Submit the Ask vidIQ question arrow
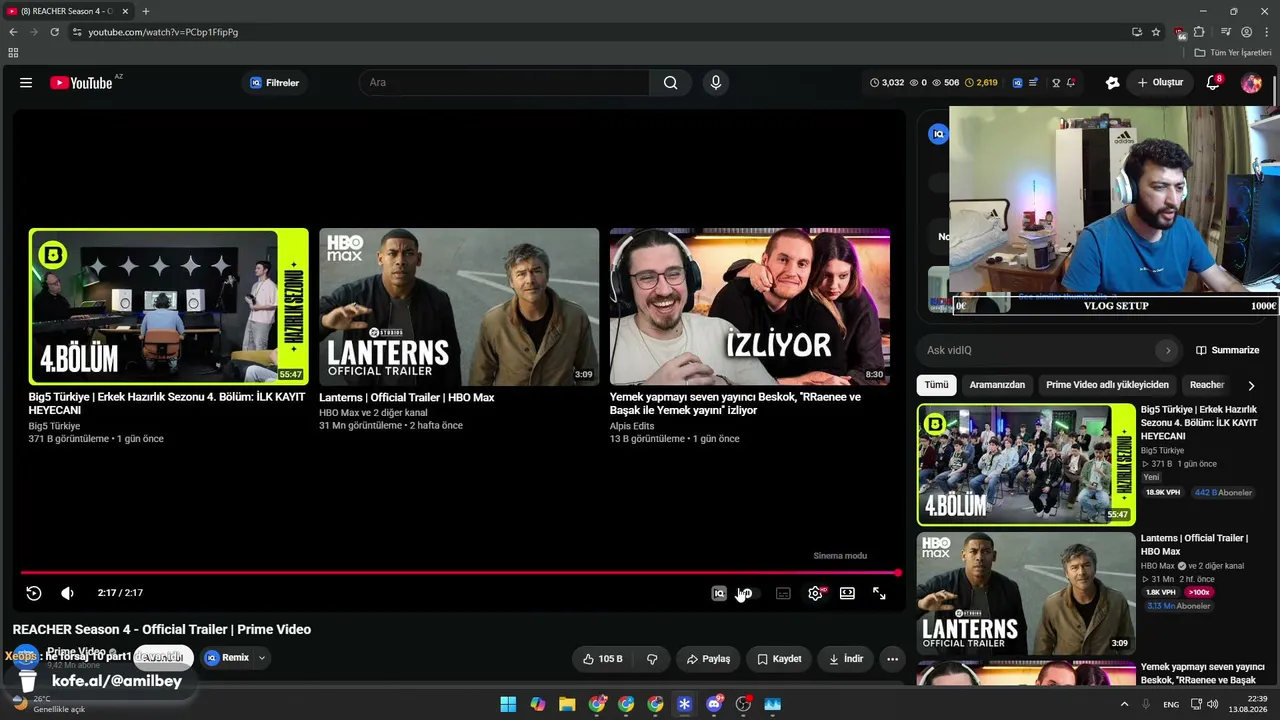This screenshot has height=720, width=1280. (1167, 350)
